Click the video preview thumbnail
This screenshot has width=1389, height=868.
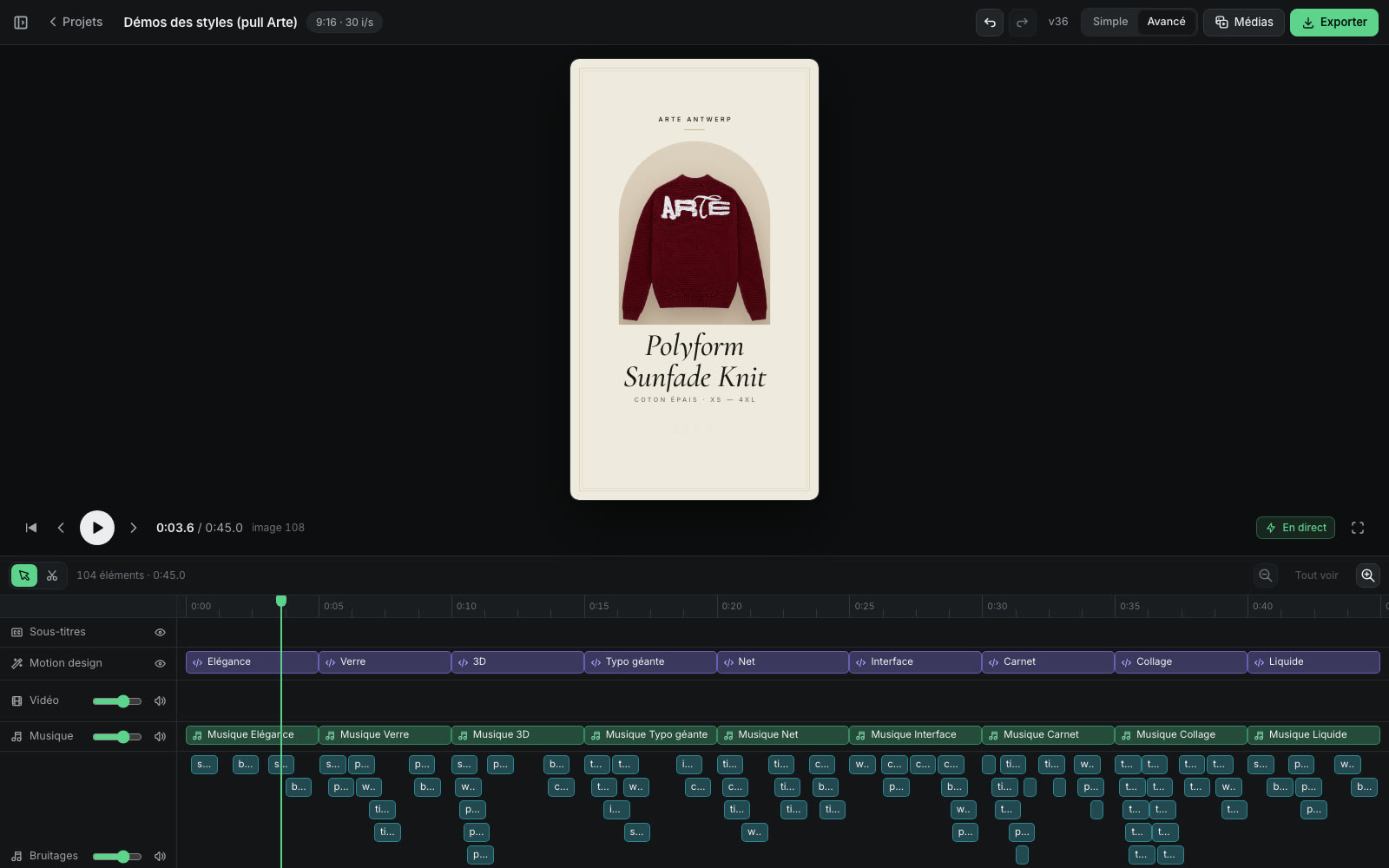coord(694,279)
